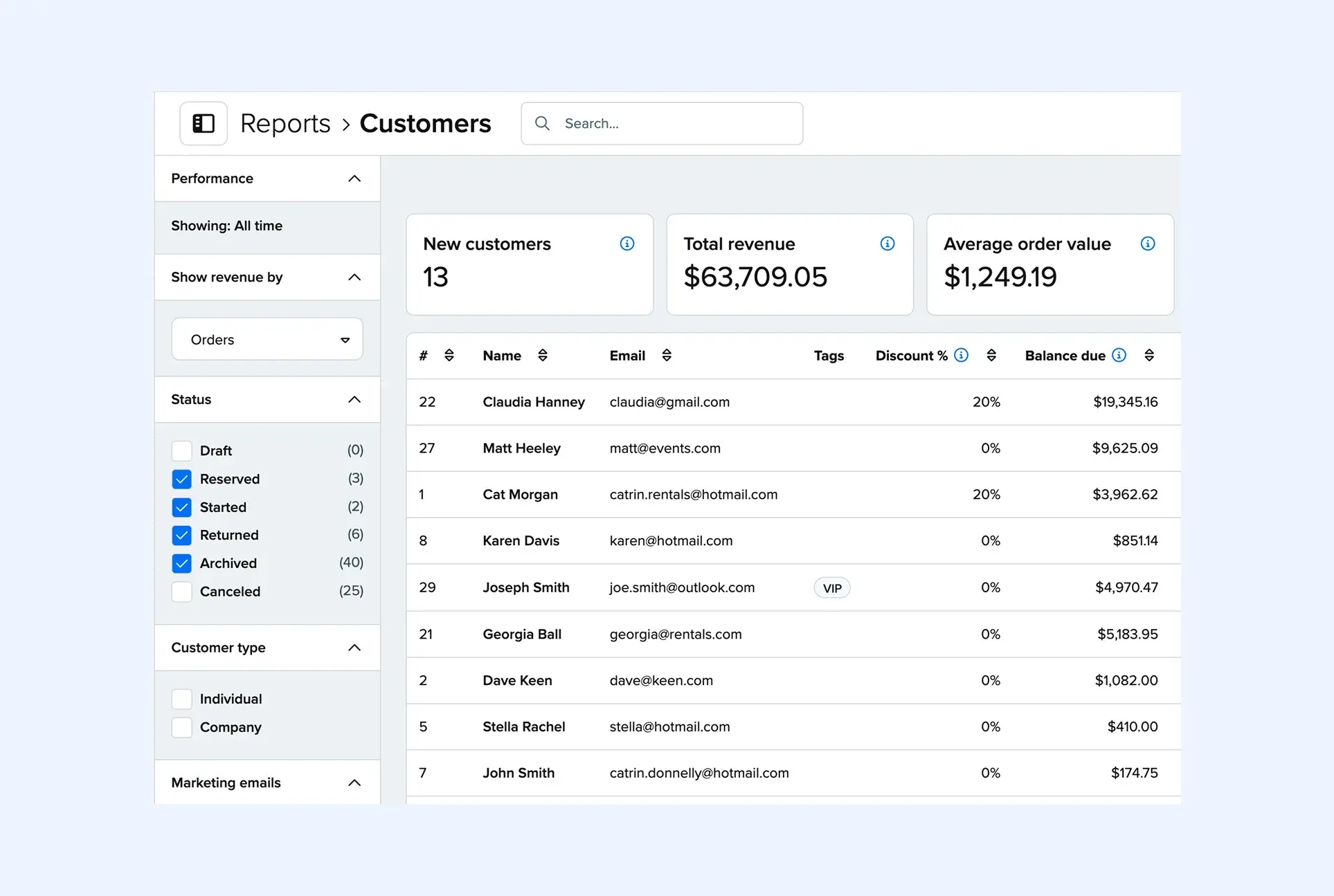Check the Individual customer type

point(181,699)
